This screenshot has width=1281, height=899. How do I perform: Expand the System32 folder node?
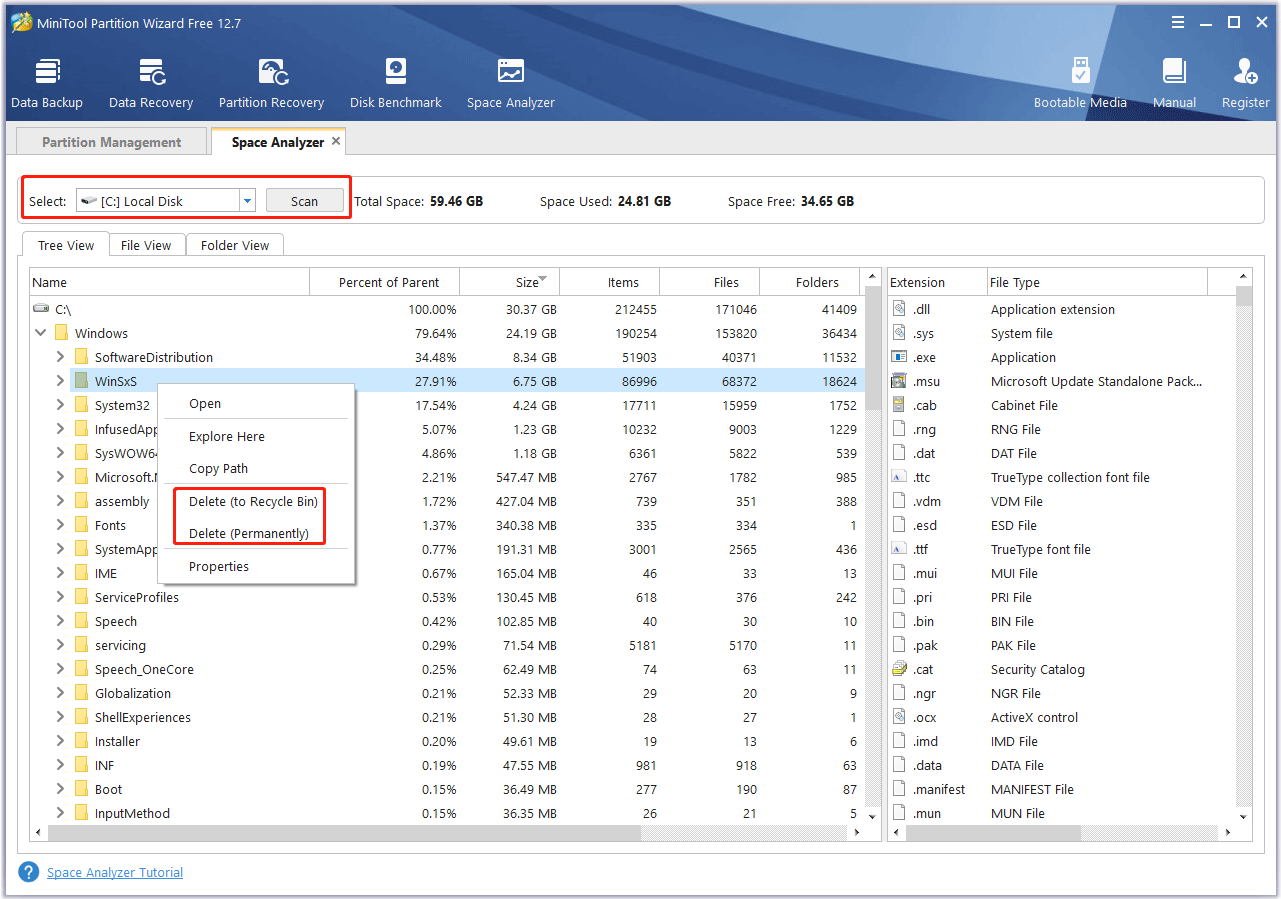click(x=60, y=405)
